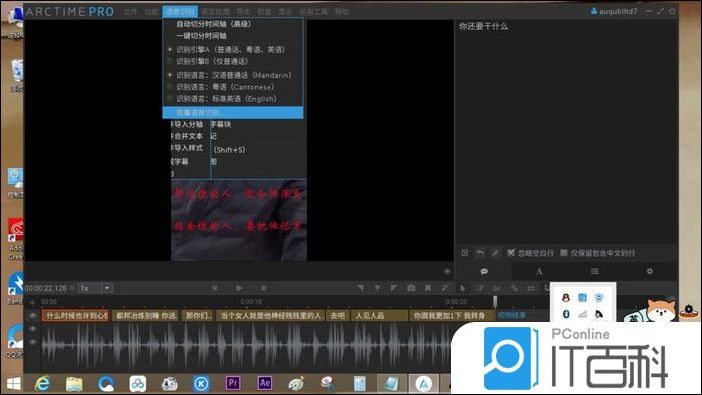
Task: Select the highlighted 批量语音识别 menu entry
Action: (233, 112)
